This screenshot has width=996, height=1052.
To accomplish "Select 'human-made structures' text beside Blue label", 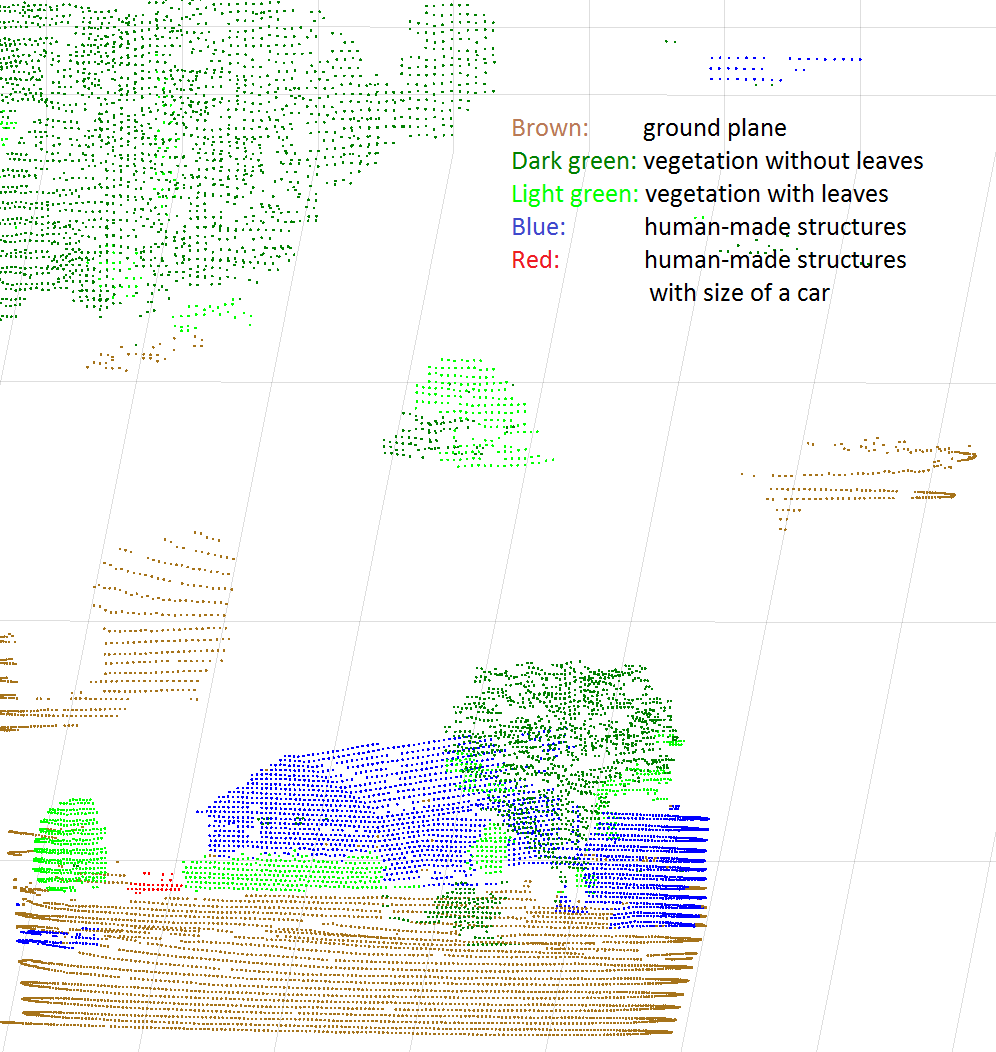I will 775,227.
